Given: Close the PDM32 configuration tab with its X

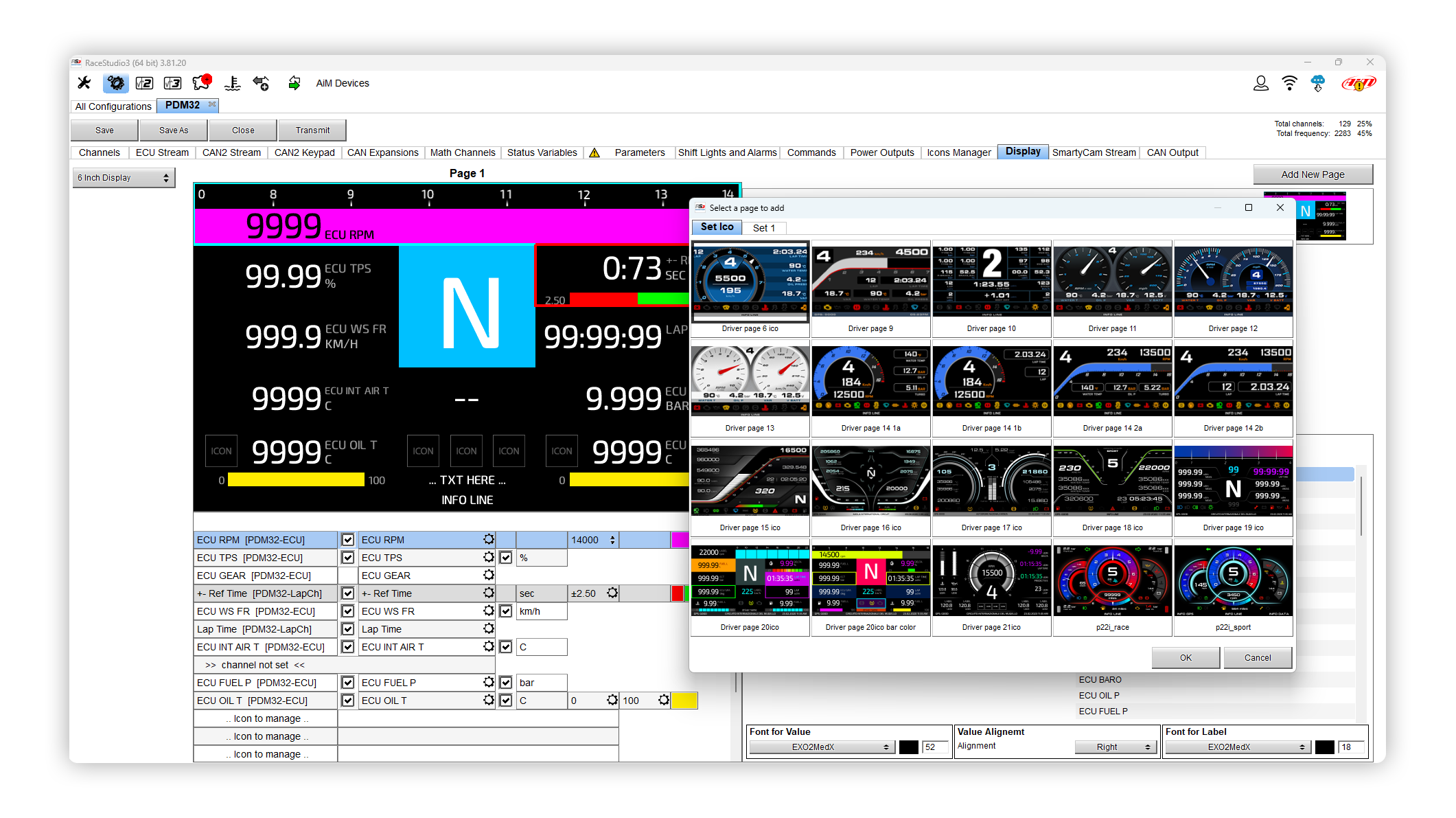Looking at the screenshot, I should pos(212,104).
